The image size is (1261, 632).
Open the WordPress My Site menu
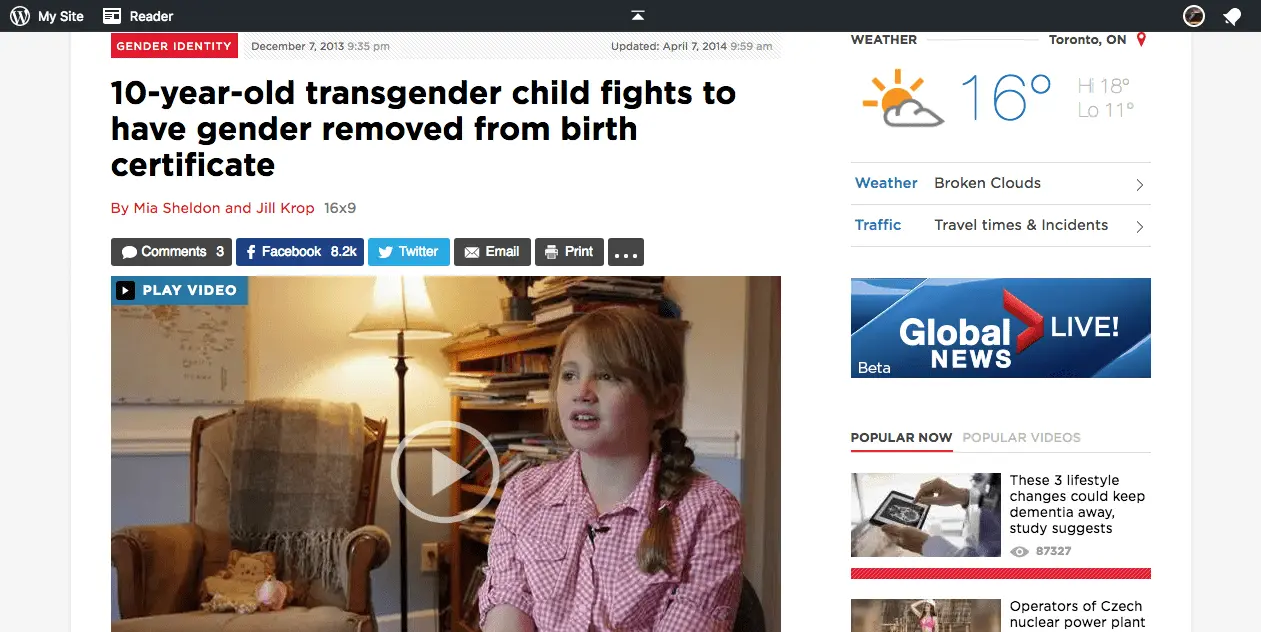(x=47, y=16)
